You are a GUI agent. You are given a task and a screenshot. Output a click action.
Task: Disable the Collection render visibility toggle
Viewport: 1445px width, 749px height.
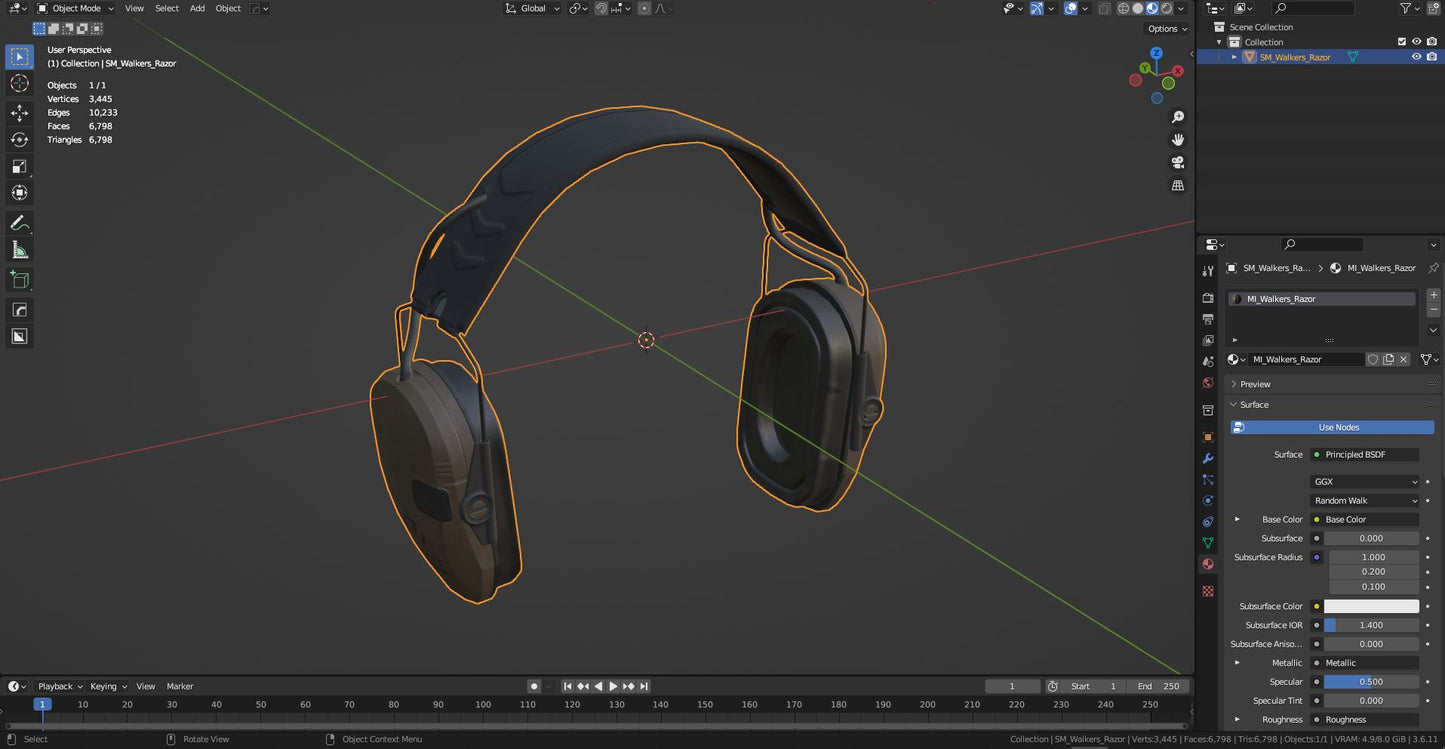coord(1432,41)
